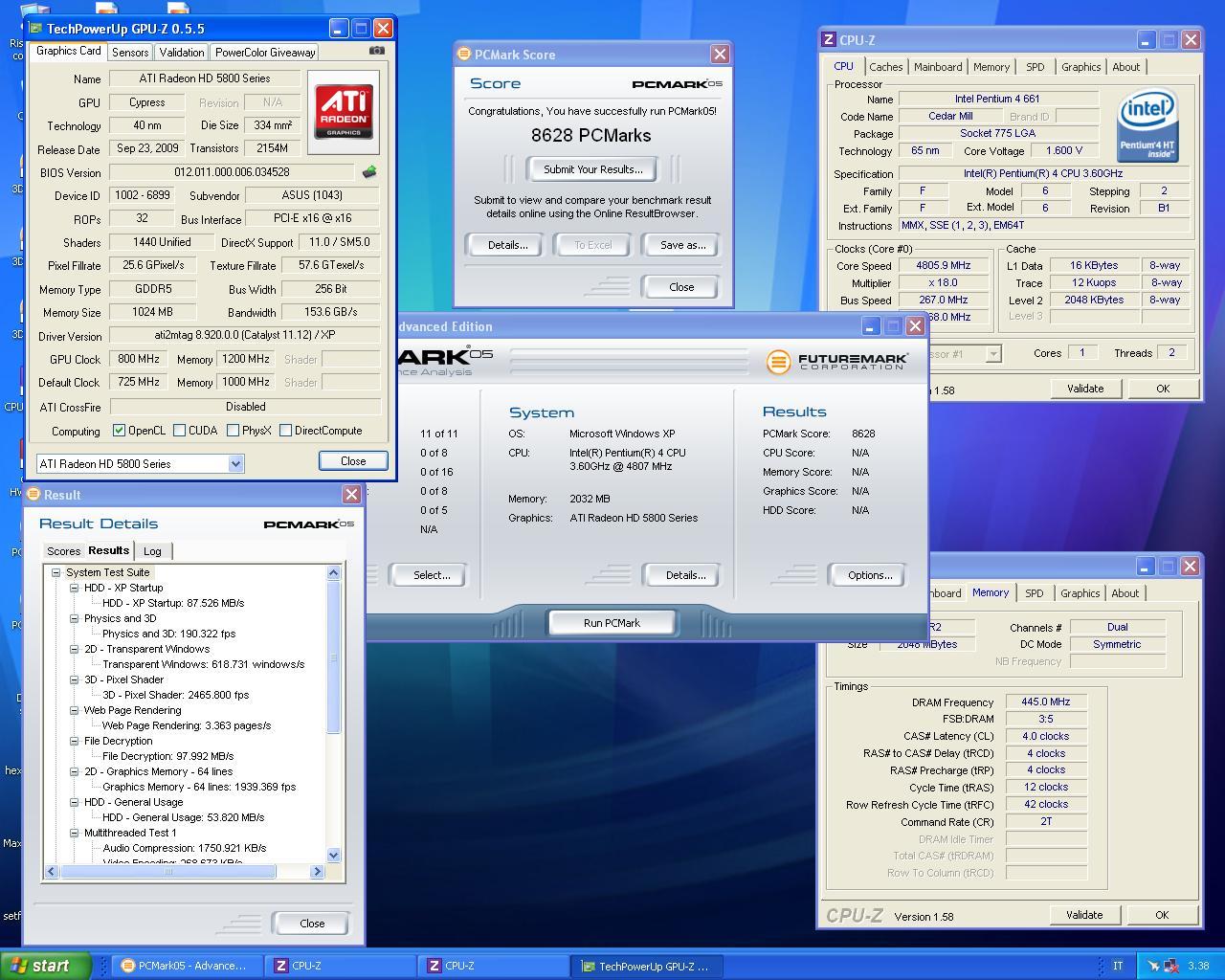Click the IT language indicator in tray

[x=1118, y=966]
